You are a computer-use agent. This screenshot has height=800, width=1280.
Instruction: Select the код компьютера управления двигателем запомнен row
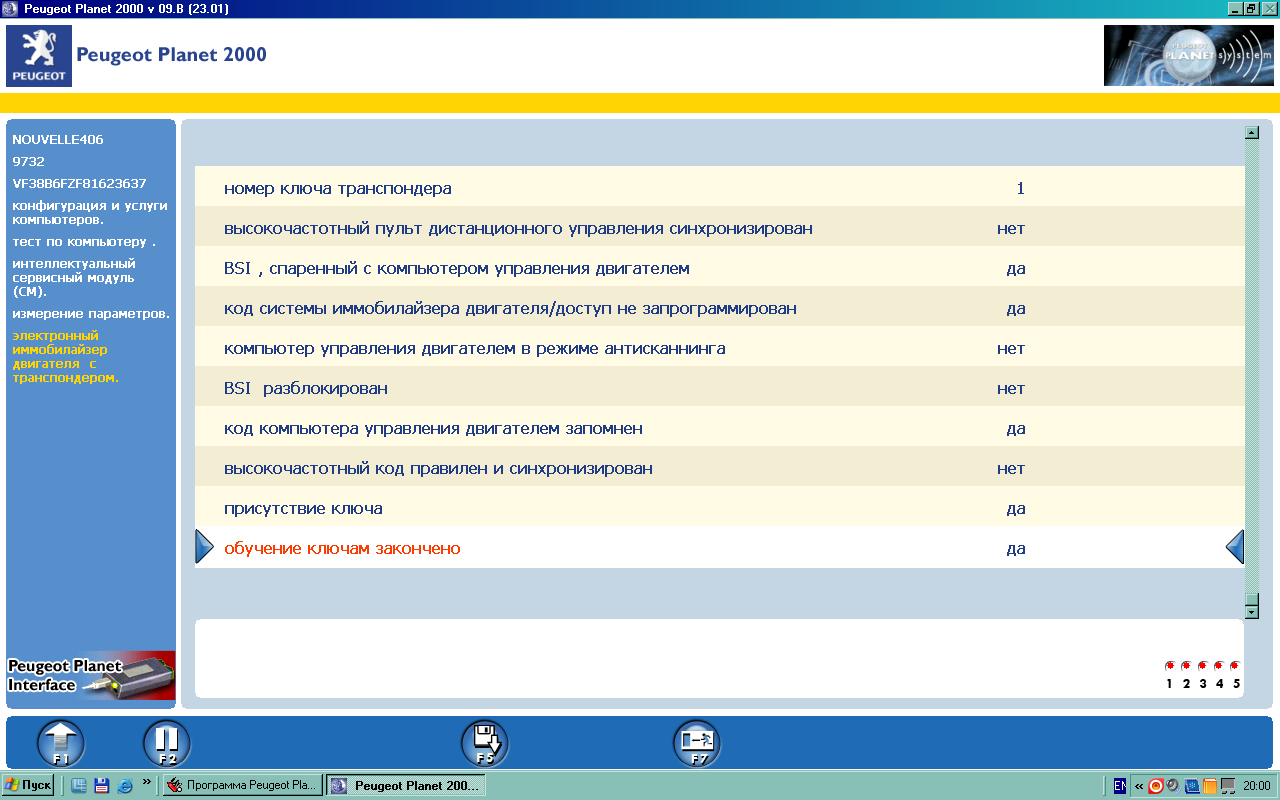pos(720,428)
